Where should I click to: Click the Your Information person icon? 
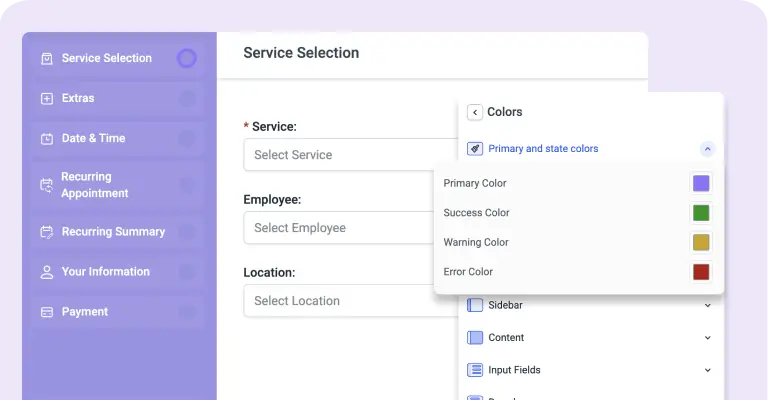47,272
